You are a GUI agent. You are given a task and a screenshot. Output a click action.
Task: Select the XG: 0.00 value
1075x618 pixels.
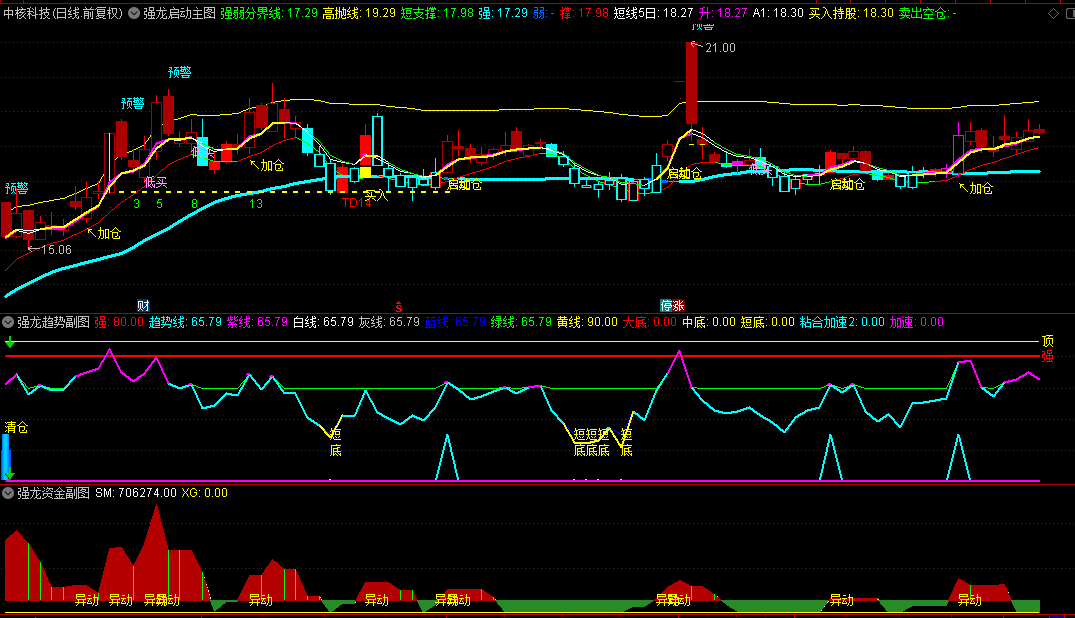204,492
